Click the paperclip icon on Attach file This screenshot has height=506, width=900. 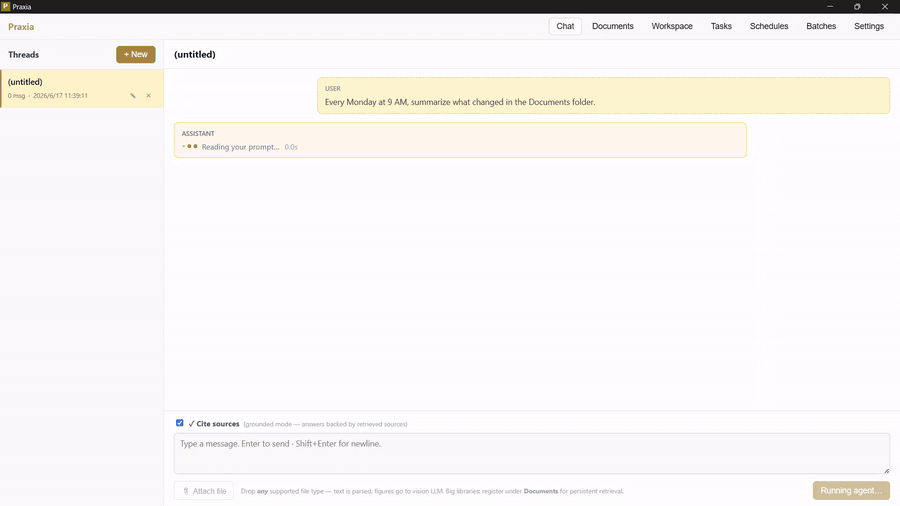pyautogui.click(x=185, y=491)
